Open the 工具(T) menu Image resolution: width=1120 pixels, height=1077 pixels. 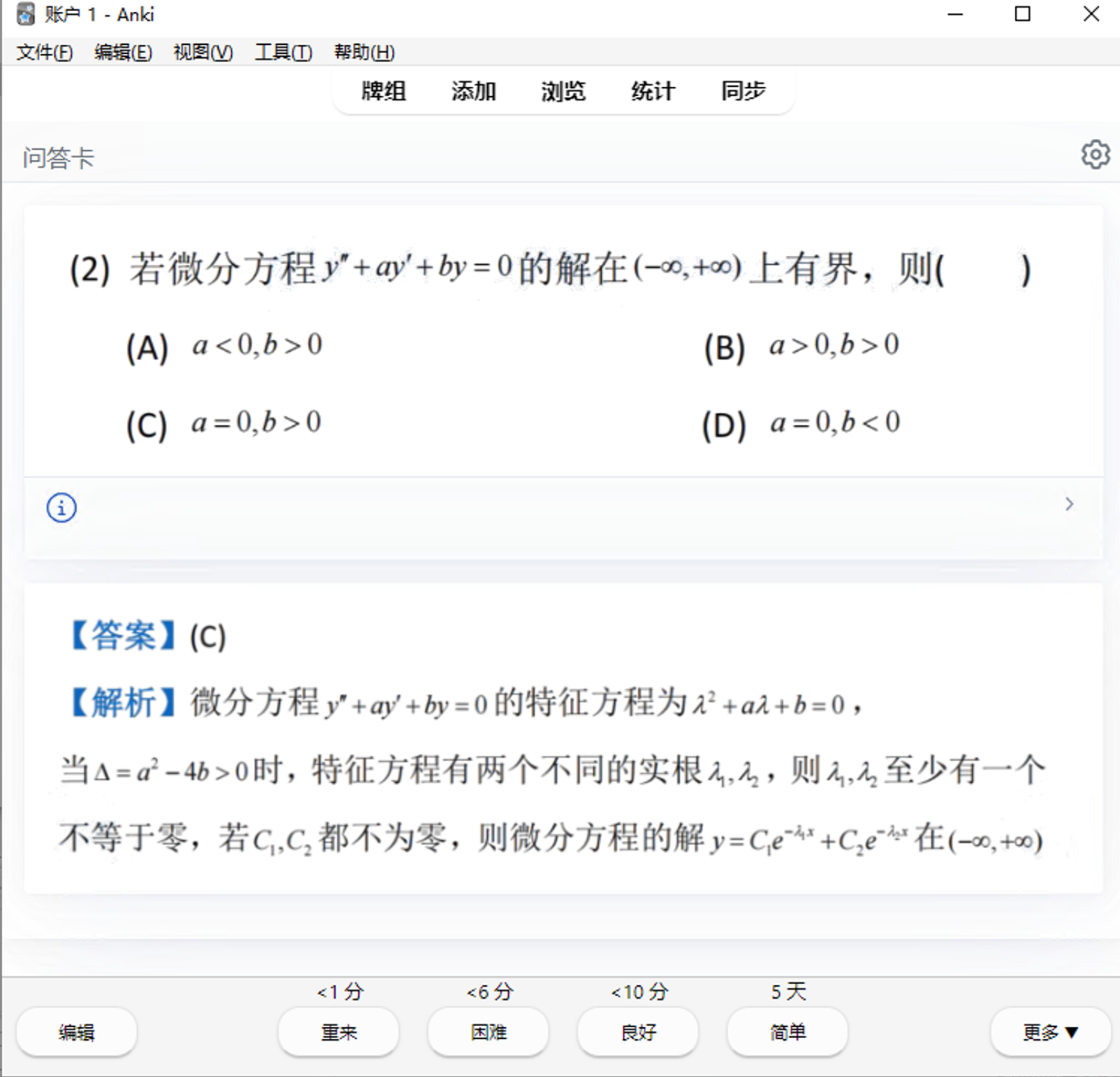283,52
